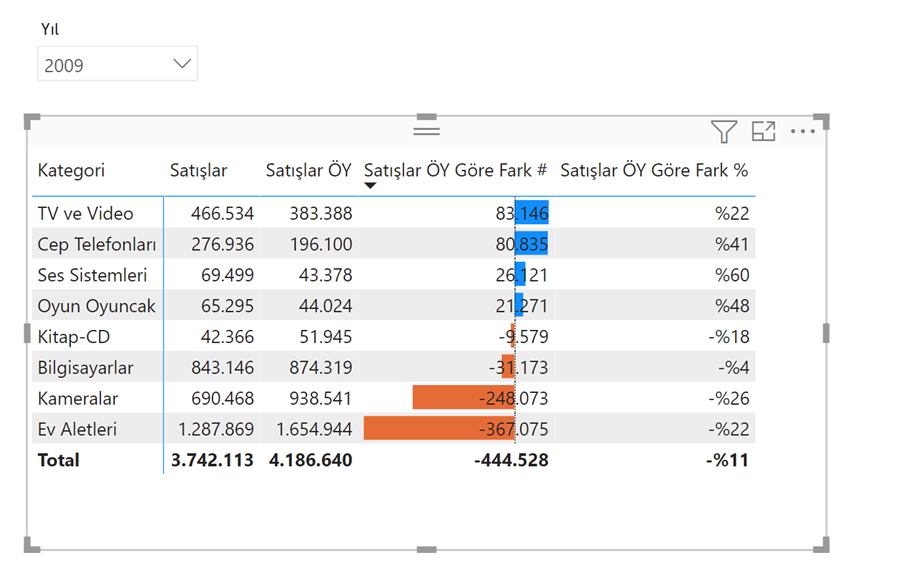Click the bottom-middle resize handle
Image resolution: width=900 pixels, height=570 pixels.
click(426, 549)
